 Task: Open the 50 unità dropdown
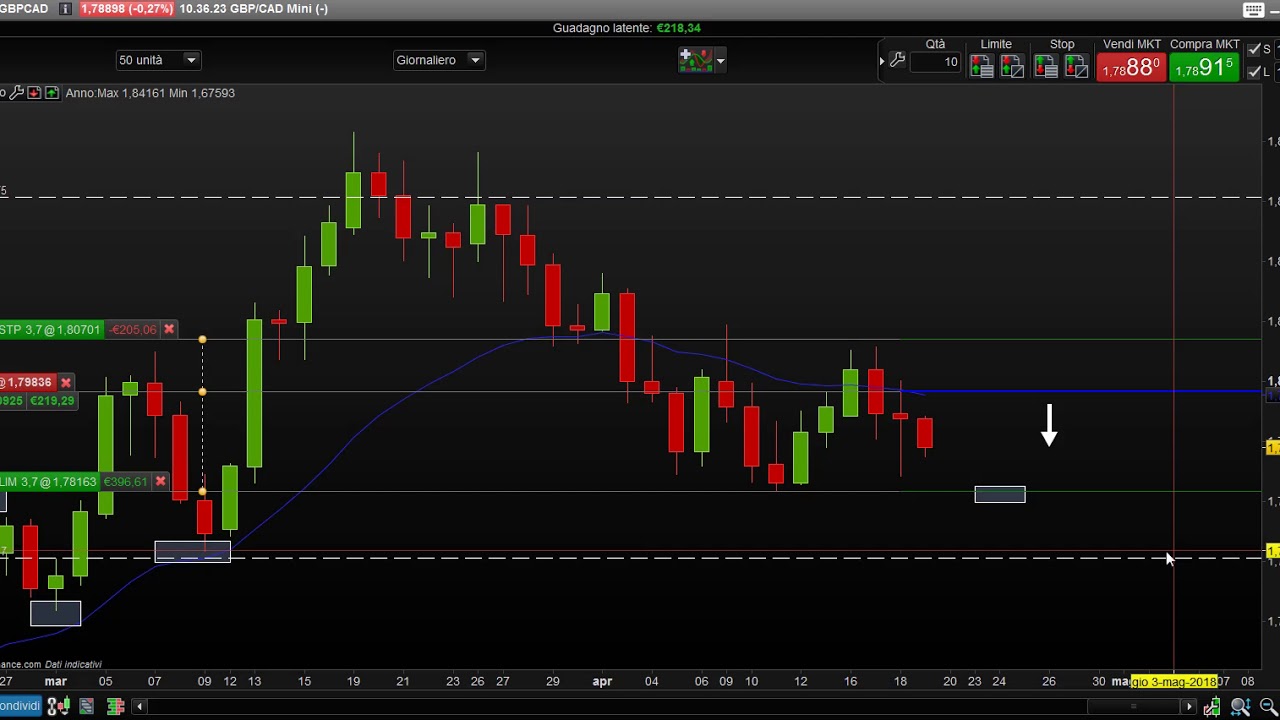click(x=158, y=60)
